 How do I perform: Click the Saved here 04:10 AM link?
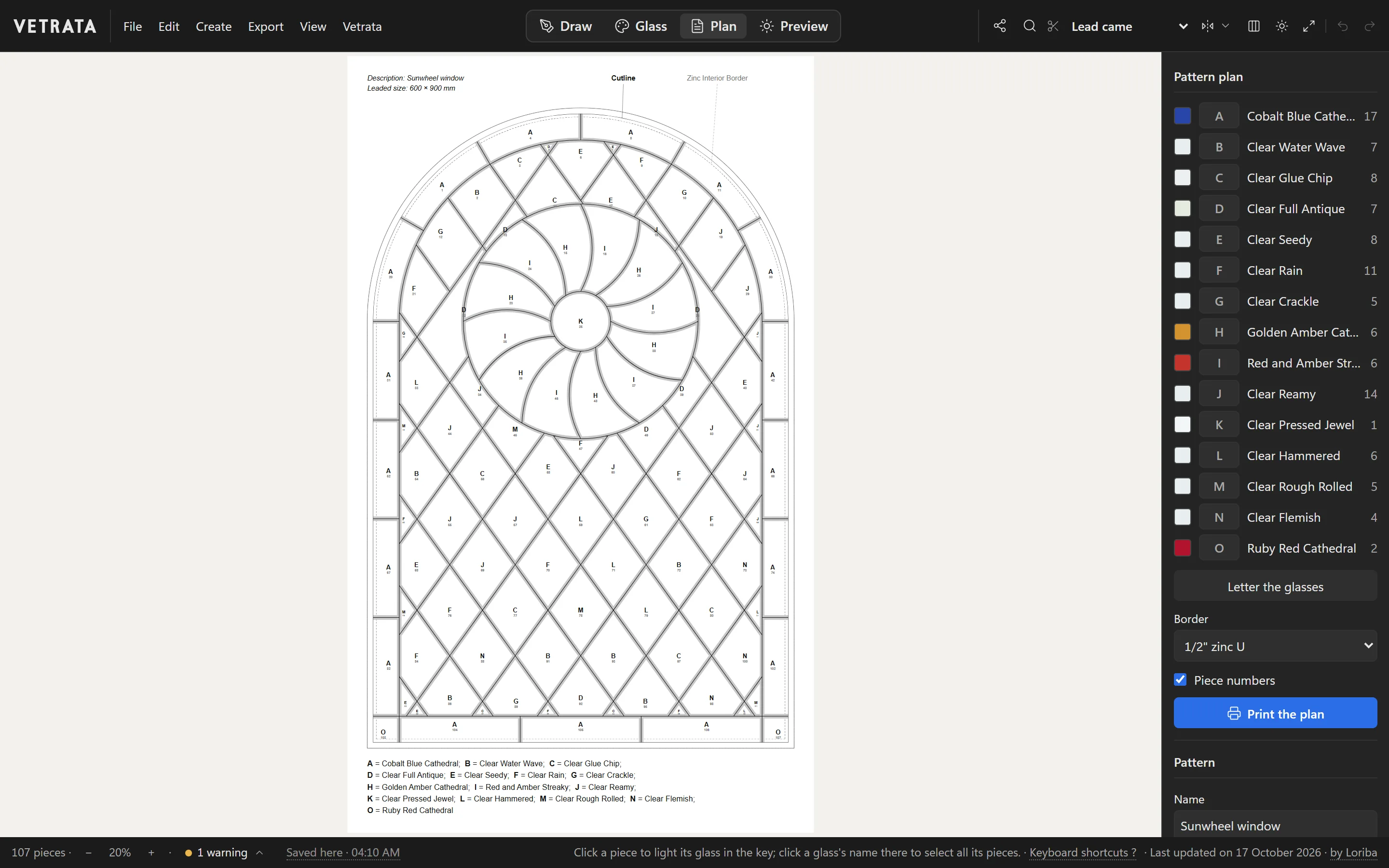pos(342,853)
